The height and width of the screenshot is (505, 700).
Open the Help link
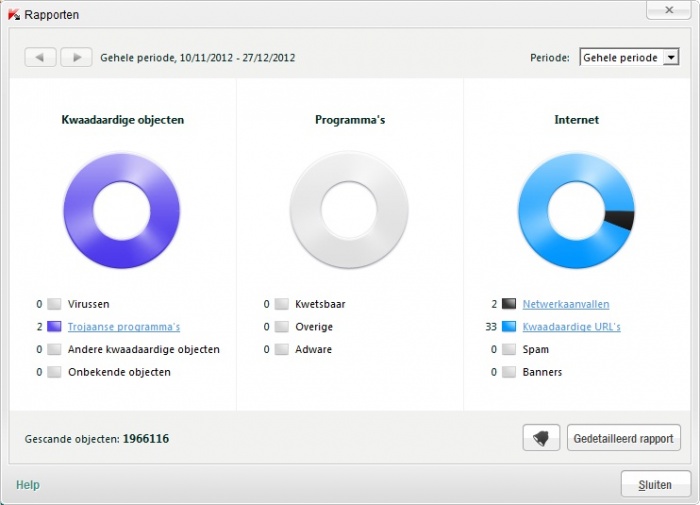pos(28,484)
